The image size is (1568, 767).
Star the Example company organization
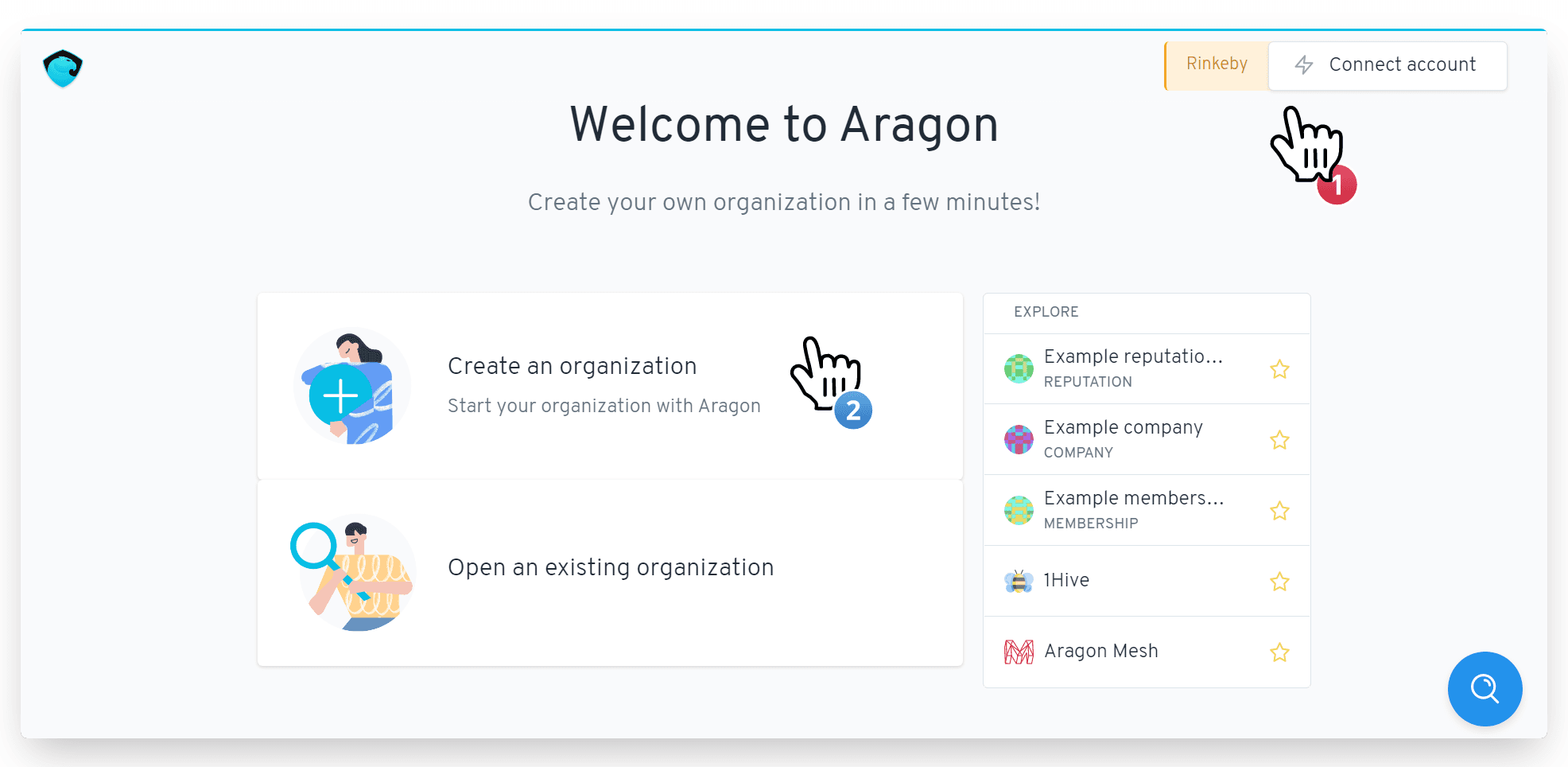point(1279,440)
